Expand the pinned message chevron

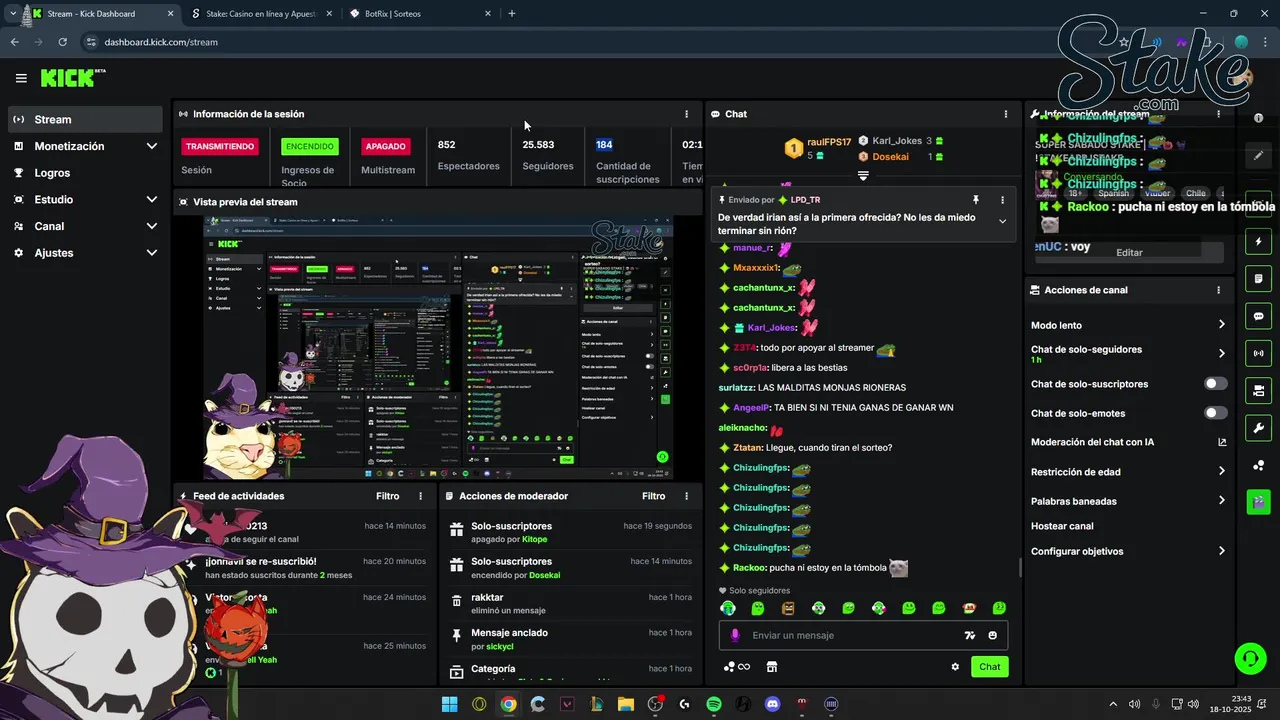tap(1002, 222)
